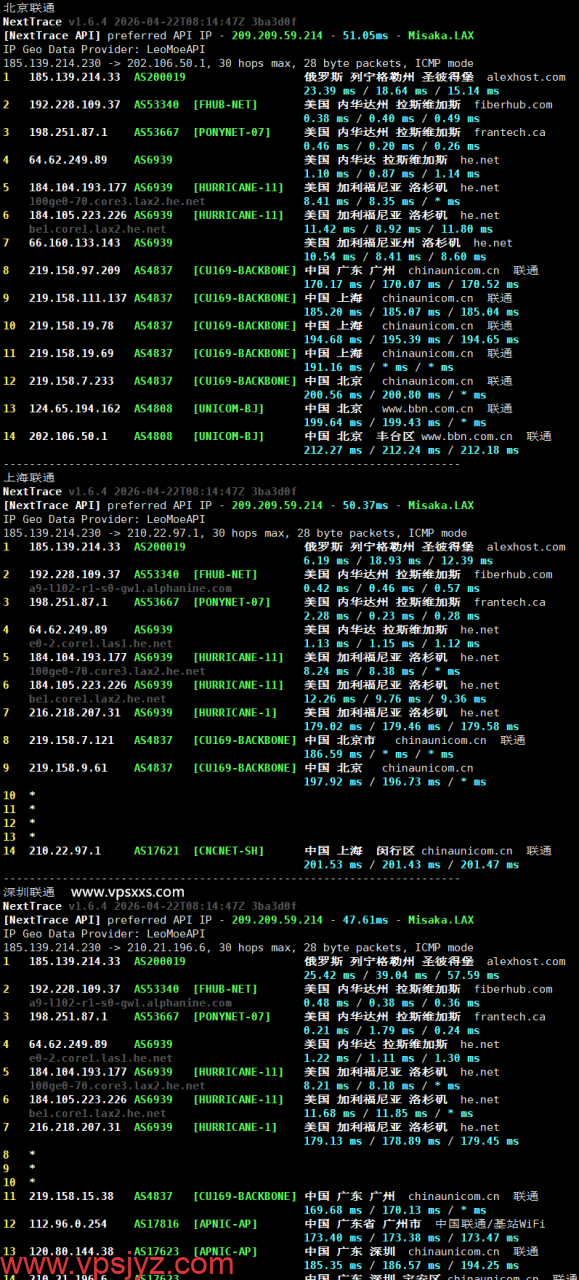Screen dimensions: 579x1280
Task: Click IP address 66.160.133.143
Action: 75,242
